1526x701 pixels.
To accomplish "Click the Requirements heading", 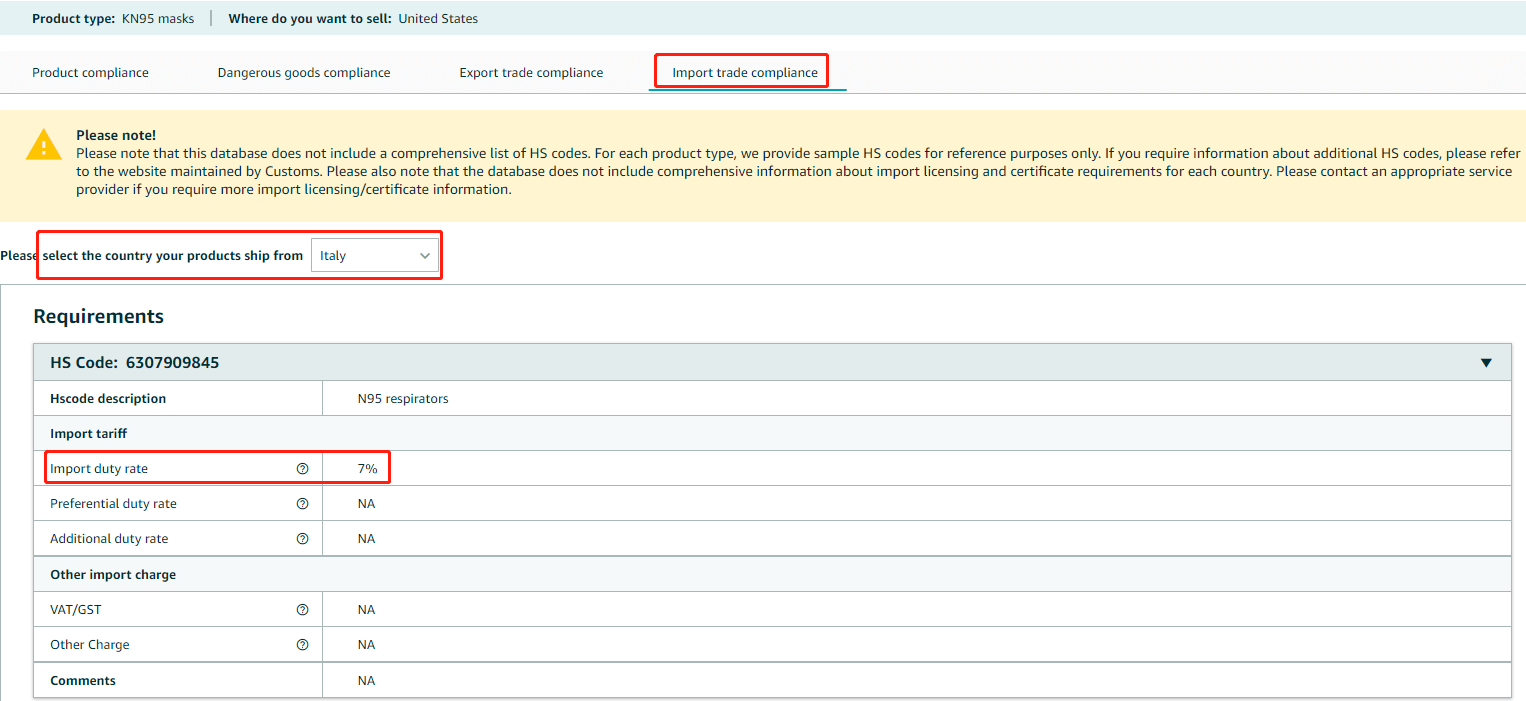I will (x=98, y=316).
